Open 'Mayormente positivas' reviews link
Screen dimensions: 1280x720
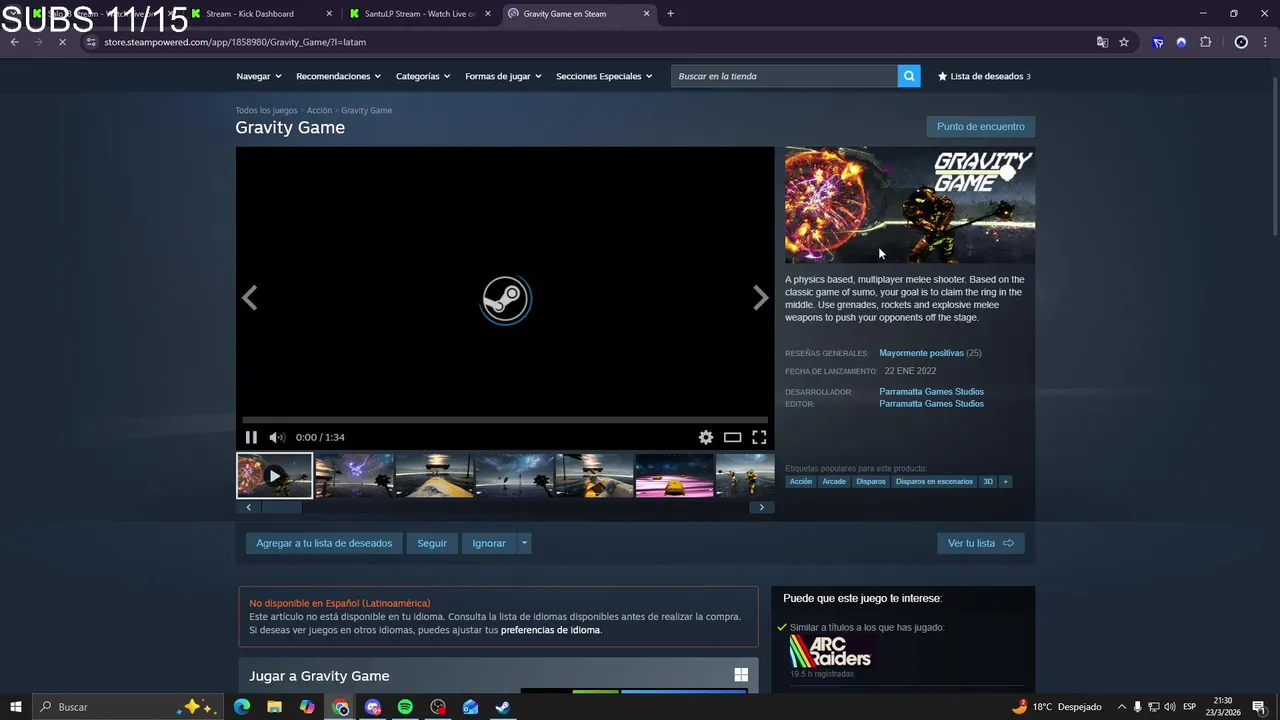pos(921,353)
